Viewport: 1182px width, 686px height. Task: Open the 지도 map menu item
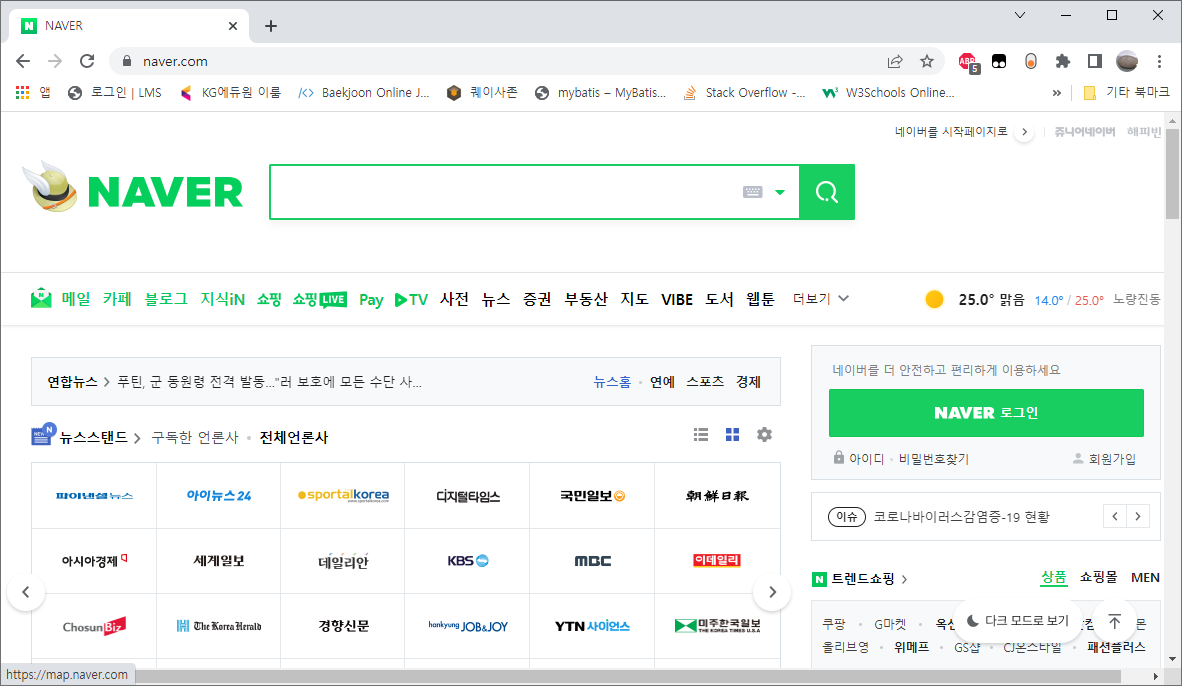[634, 299]
